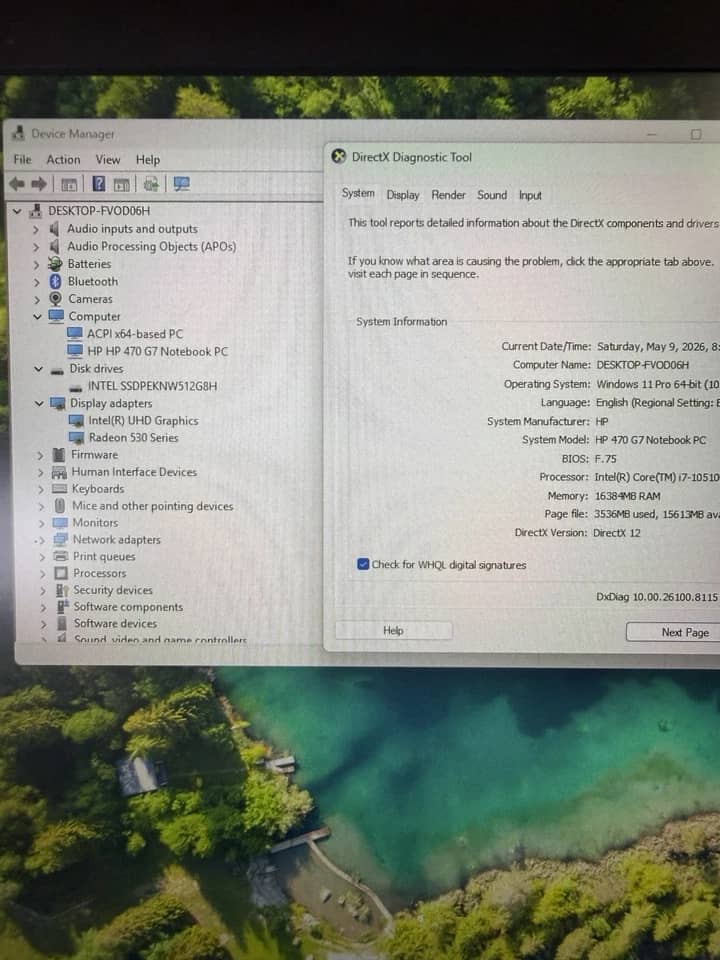Image resolution: width=720 pixels, height=960 pixels.
Task: Expand the Firmware node arrow
Action: [40, 456]
